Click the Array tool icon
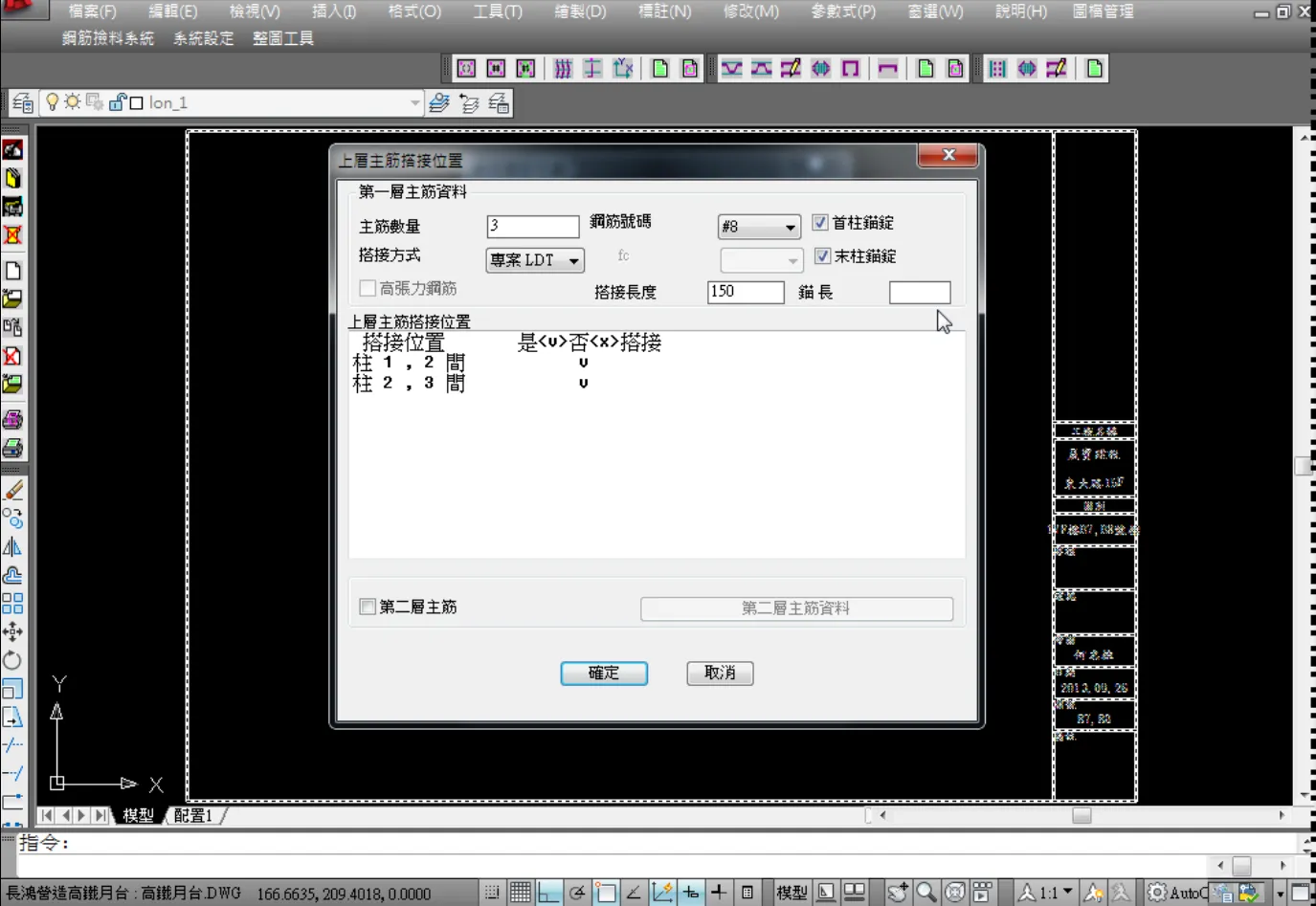The image size is (1316, 906). [x=12, y=604]
